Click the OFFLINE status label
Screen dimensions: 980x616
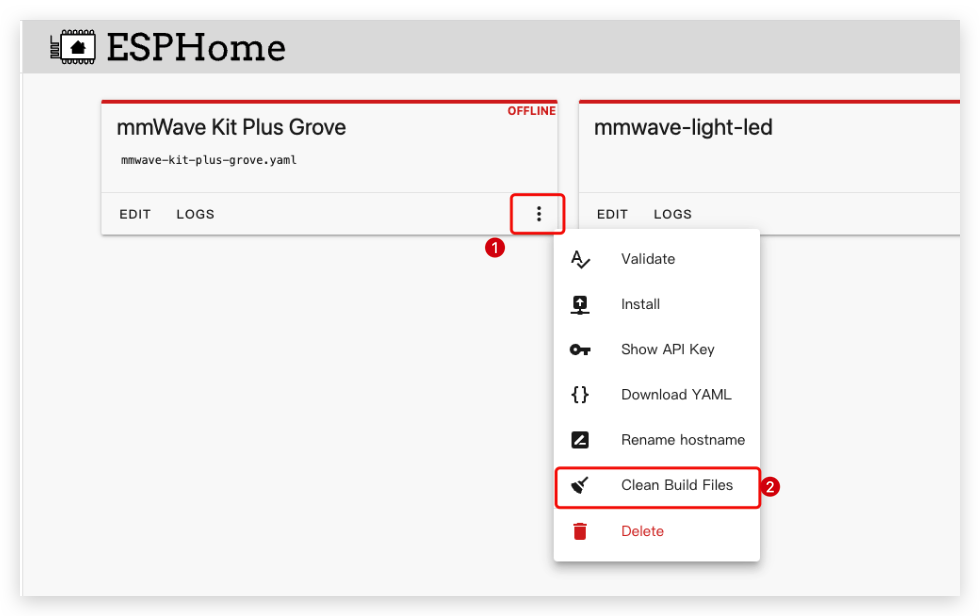(531, 111)
